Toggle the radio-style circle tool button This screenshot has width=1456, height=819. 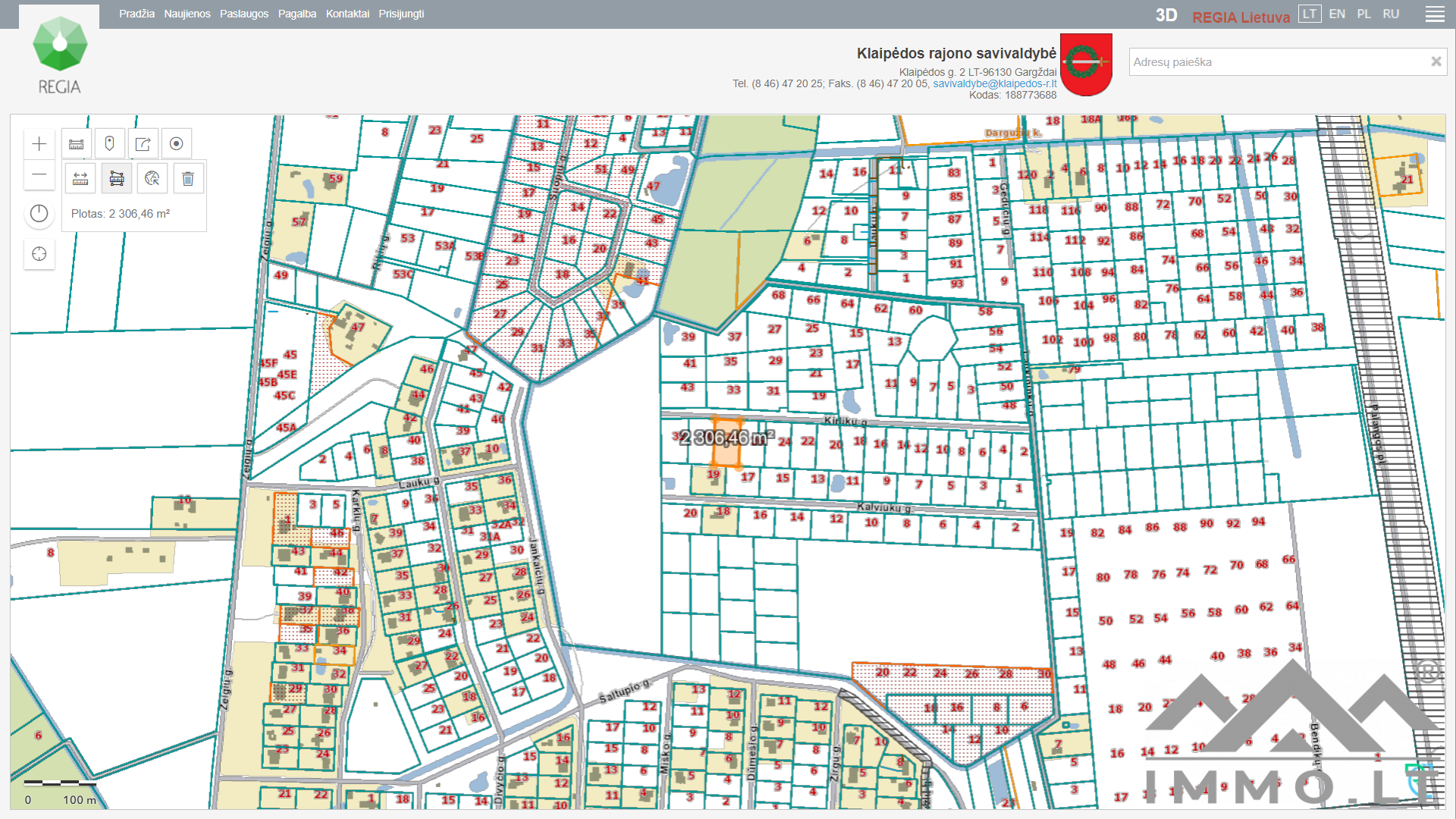point(176,144)
